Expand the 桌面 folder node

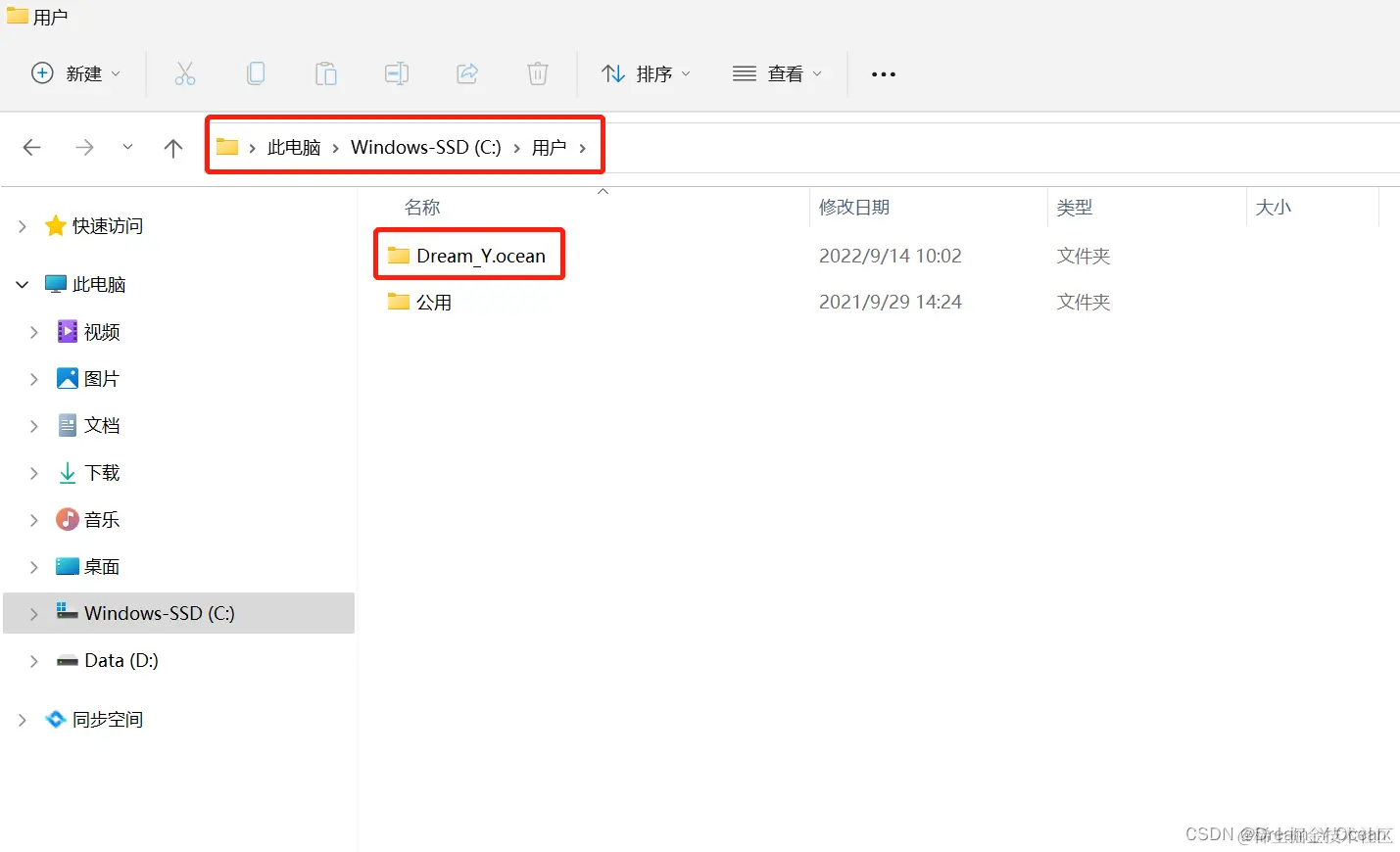click(34, 567)
